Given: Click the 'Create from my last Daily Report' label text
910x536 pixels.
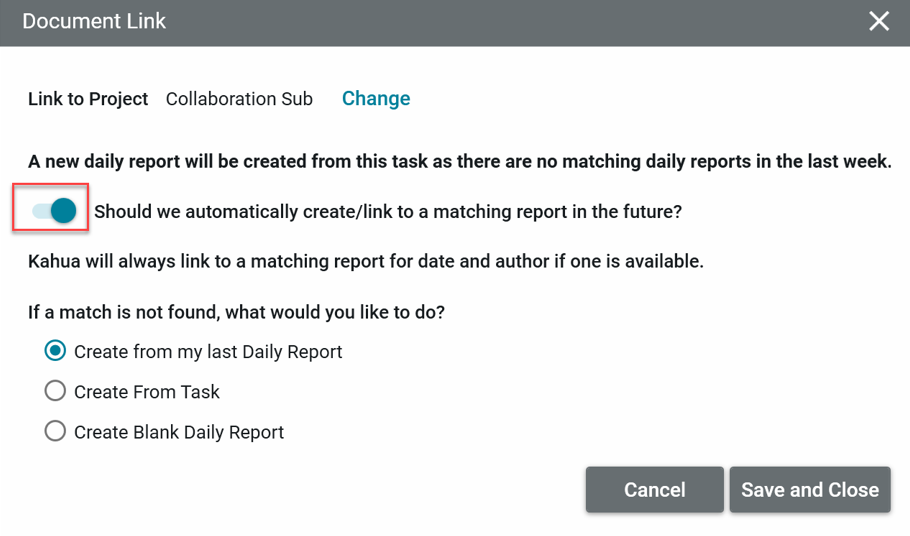Looking at the screenshot, I should click(x=208, y=352).
